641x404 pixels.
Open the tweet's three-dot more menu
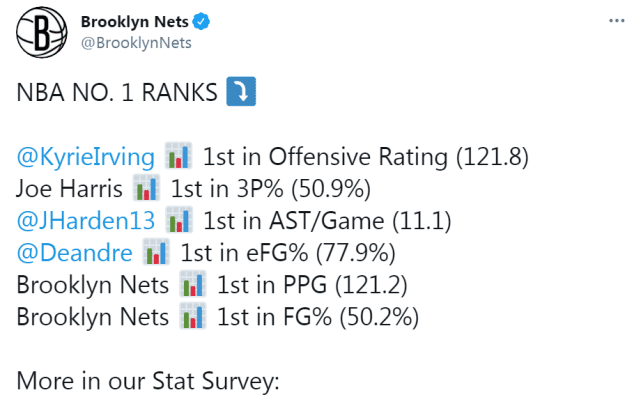click(615, 22)
